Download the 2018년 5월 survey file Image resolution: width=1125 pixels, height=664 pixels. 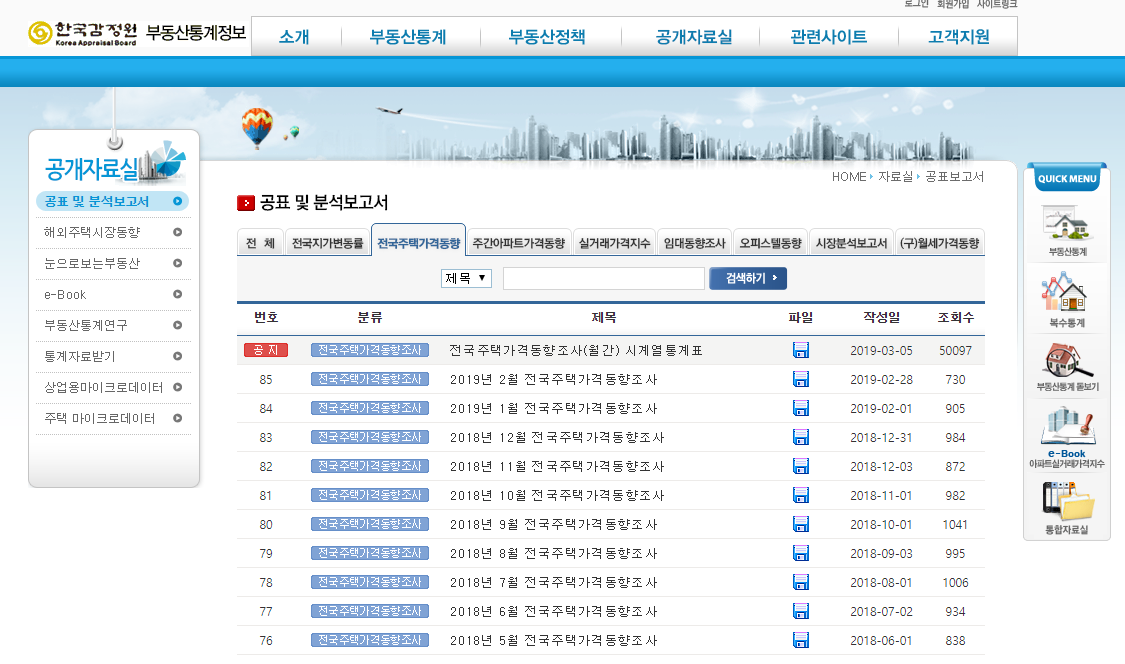[800, 641]
